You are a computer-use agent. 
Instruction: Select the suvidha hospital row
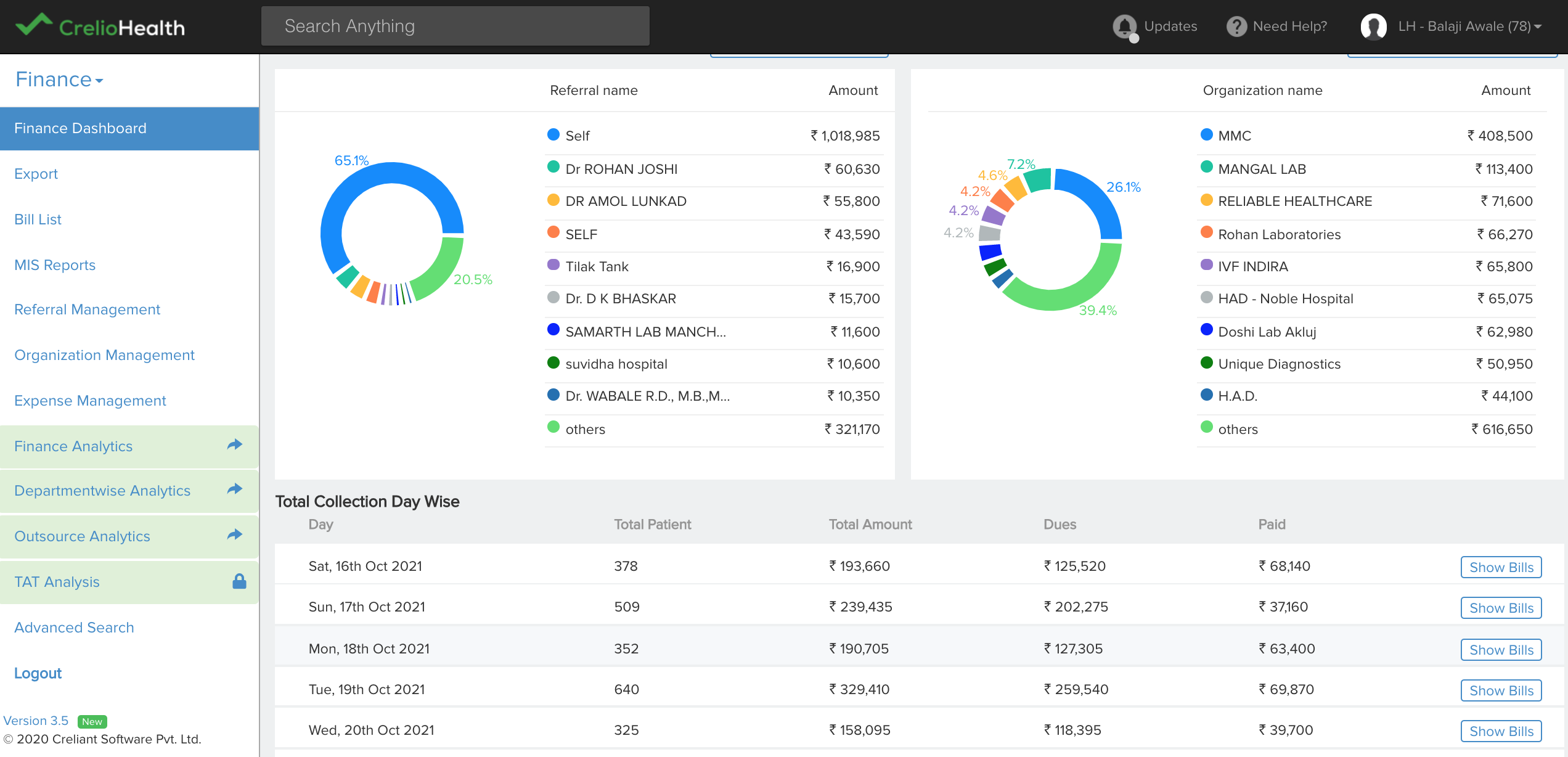click(714, 364)
